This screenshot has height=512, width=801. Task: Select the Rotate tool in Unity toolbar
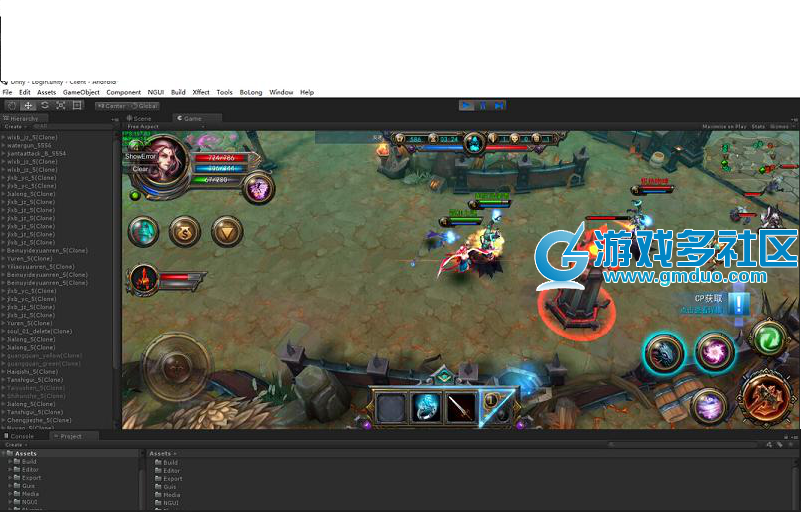(44, 106)
